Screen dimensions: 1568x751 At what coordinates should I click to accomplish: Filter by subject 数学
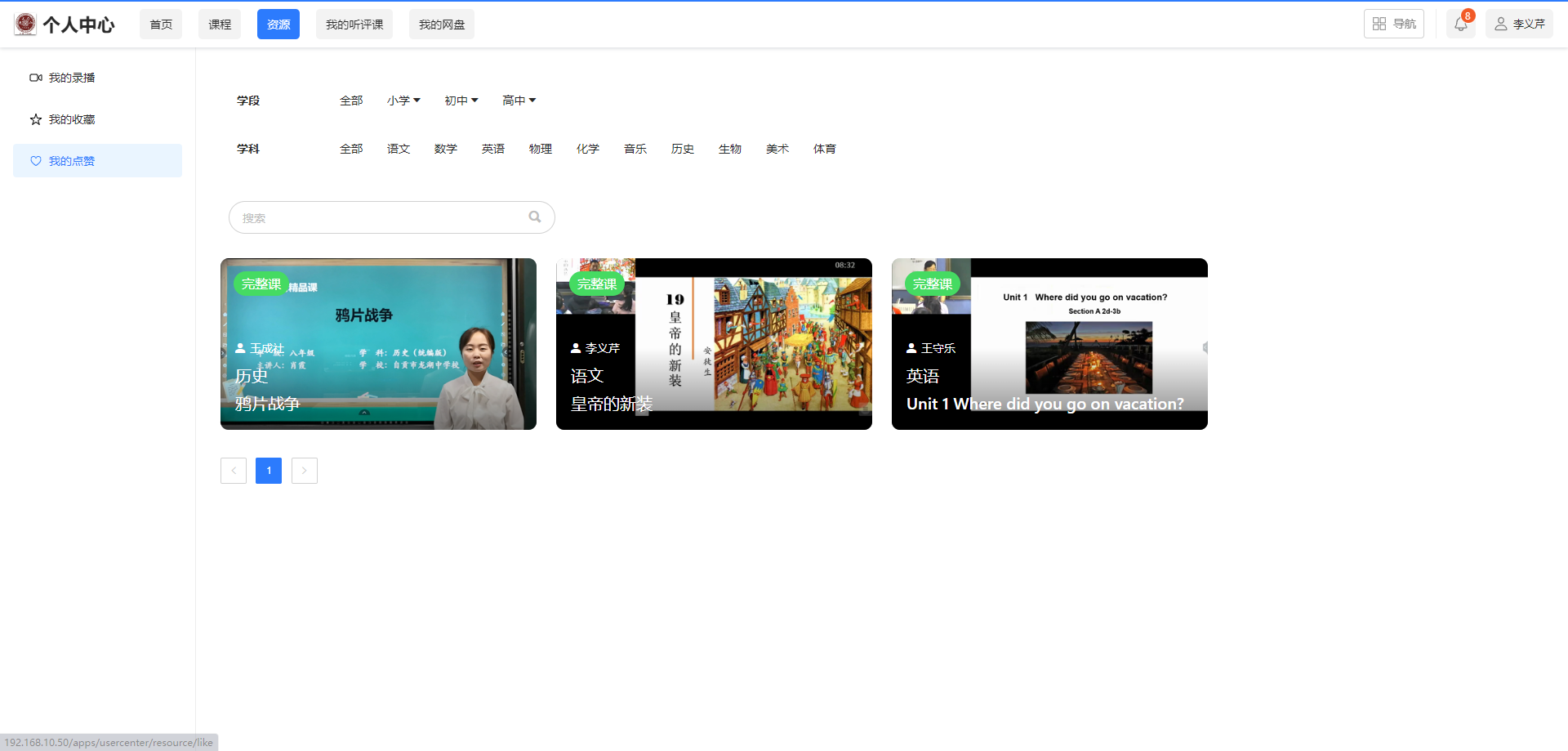coord(445,149)
